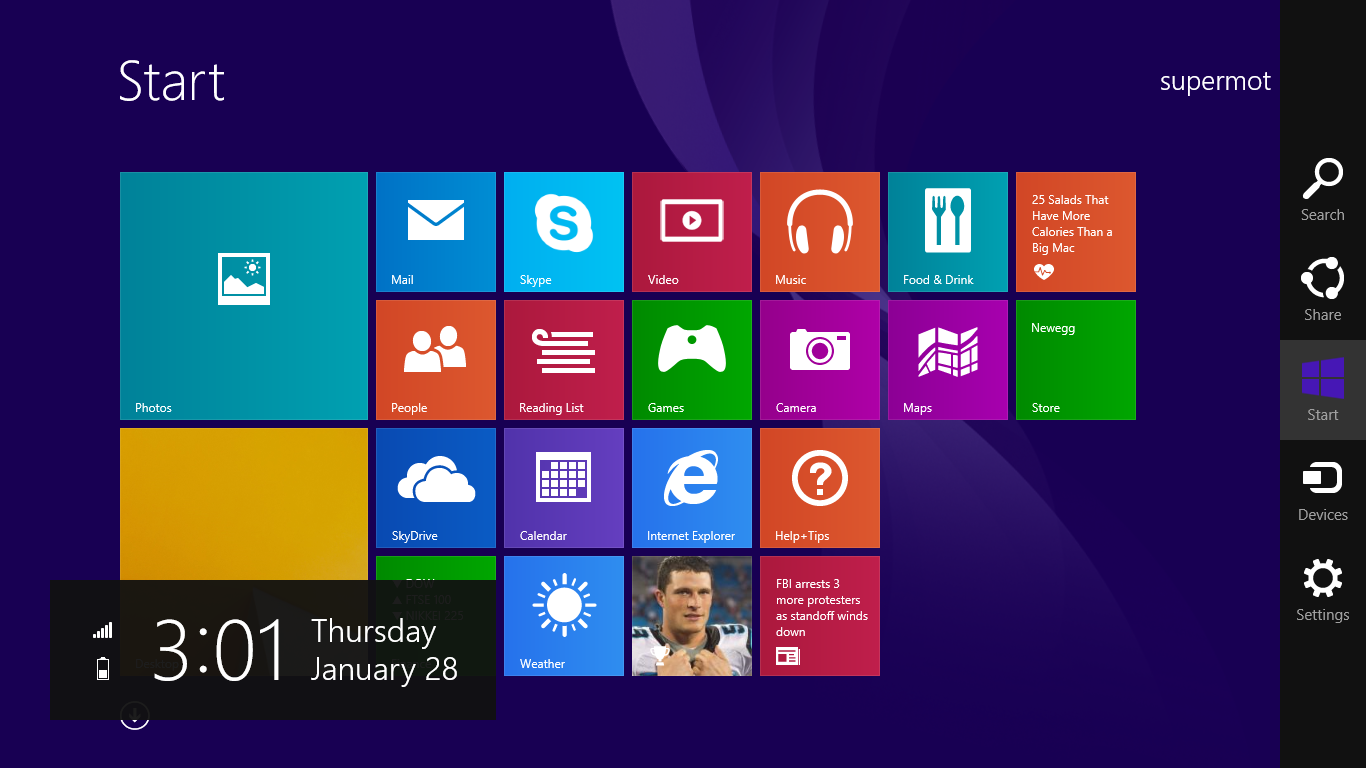This screenshot has height=768, width=1366.
Task: Open the FBI arrests news tile
Action: 820,616
